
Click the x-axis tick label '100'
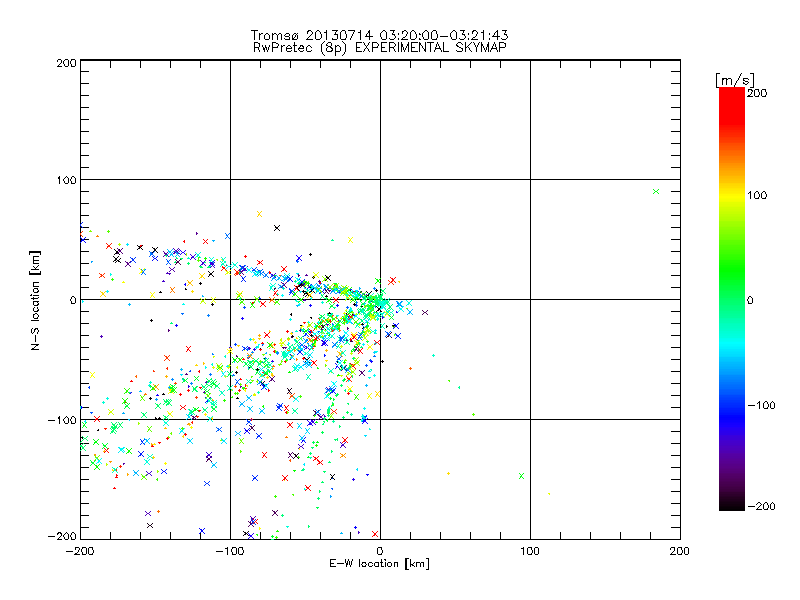(530, 551)
